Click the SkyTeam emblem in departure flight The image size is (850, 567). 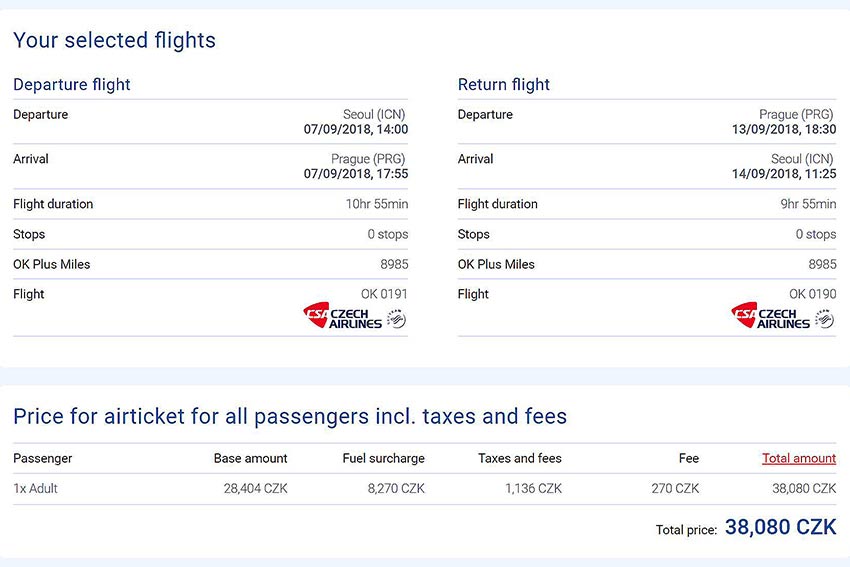[396, 319]
